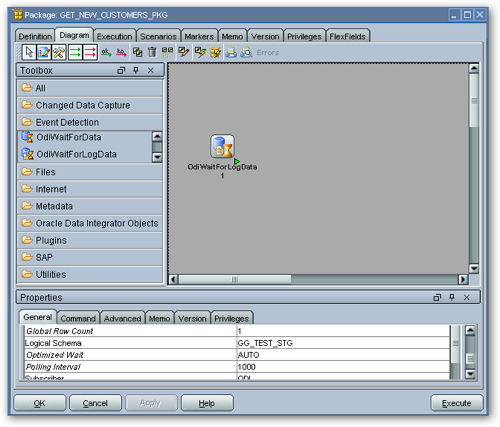500x427 pixels.
Task: Click the OK button
Action: tap(39, 403)
